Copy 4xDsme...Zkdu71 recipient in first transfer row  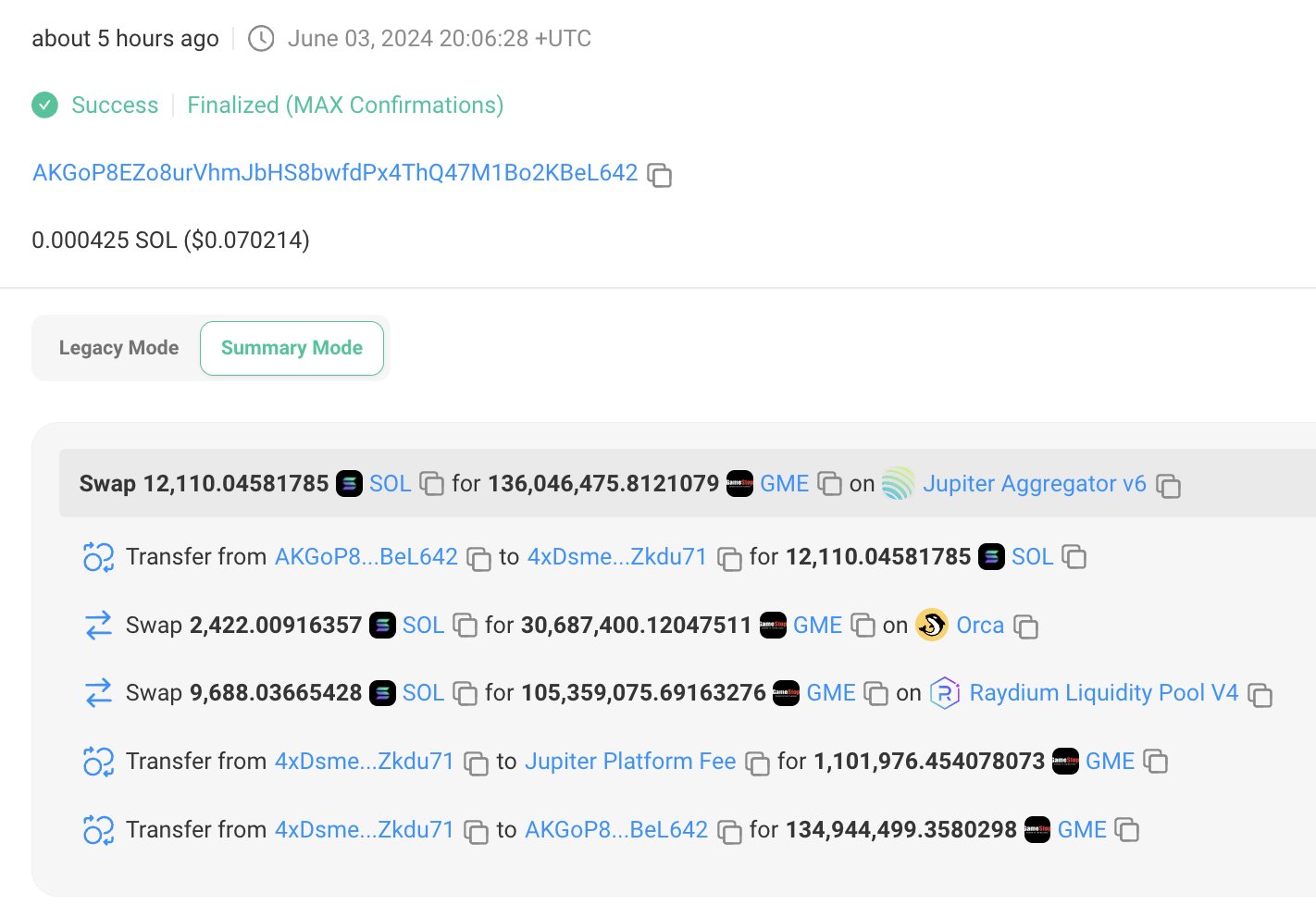coord(730,559)
